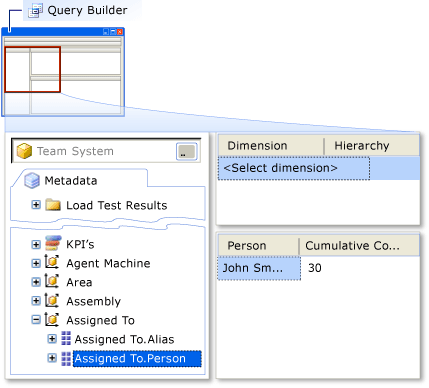Maximize the Query Builder thumbnail window

pos(113,32)
